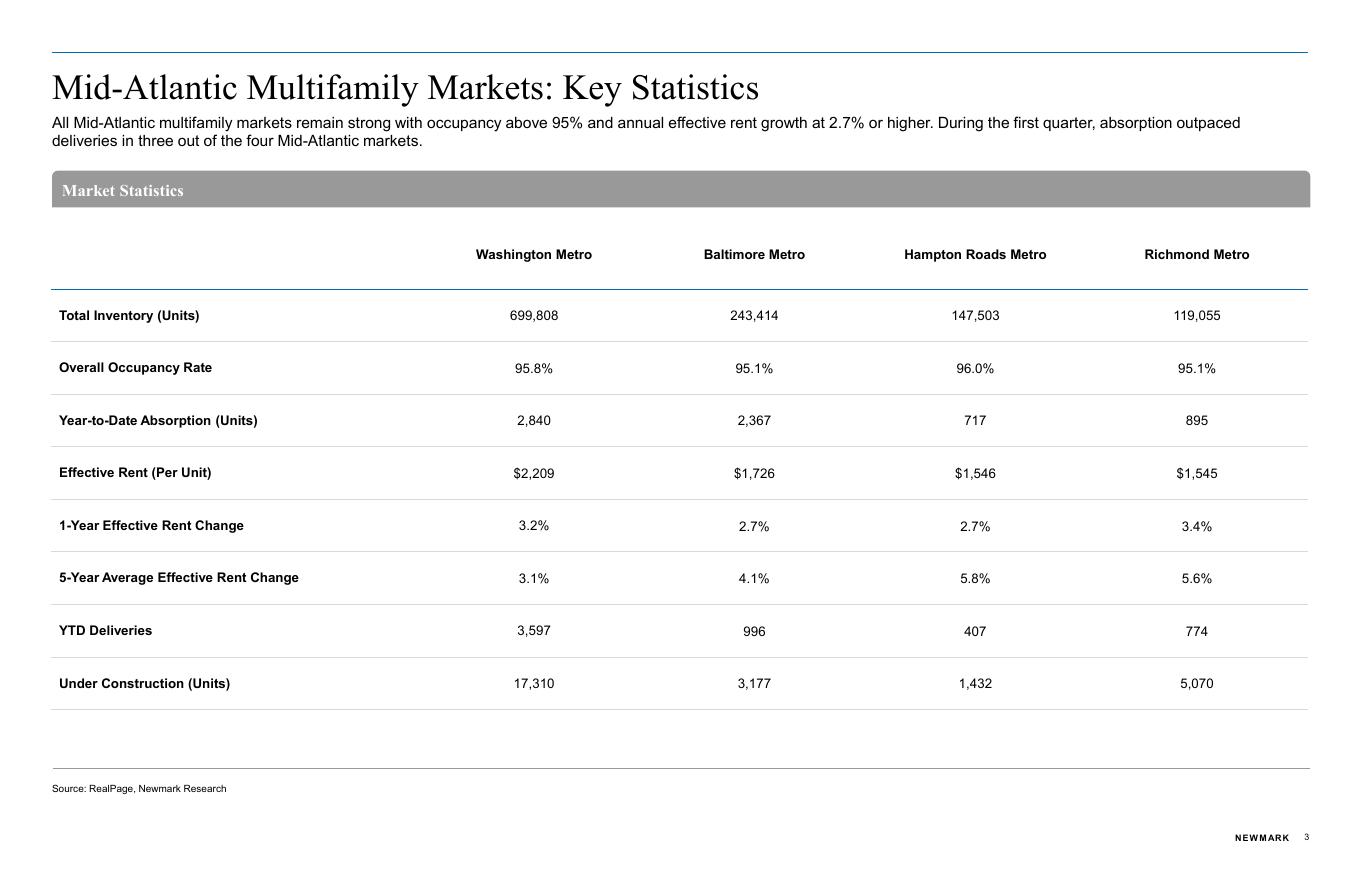Select the "YTD Deliveries" row label
Screen dimensions: 1360x880
coord(105,631)
